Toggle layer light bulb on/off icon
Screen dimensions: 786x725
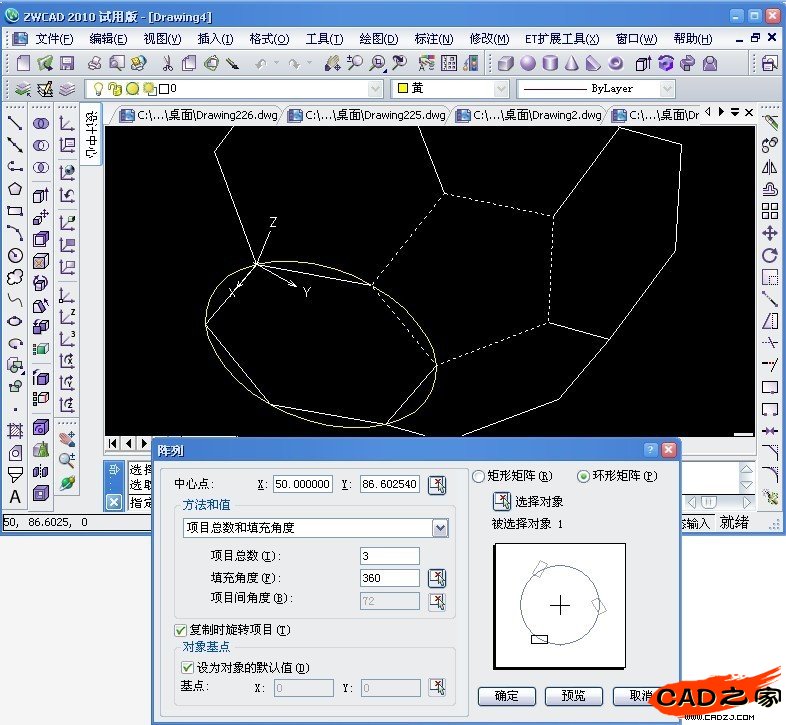[98, 89]
